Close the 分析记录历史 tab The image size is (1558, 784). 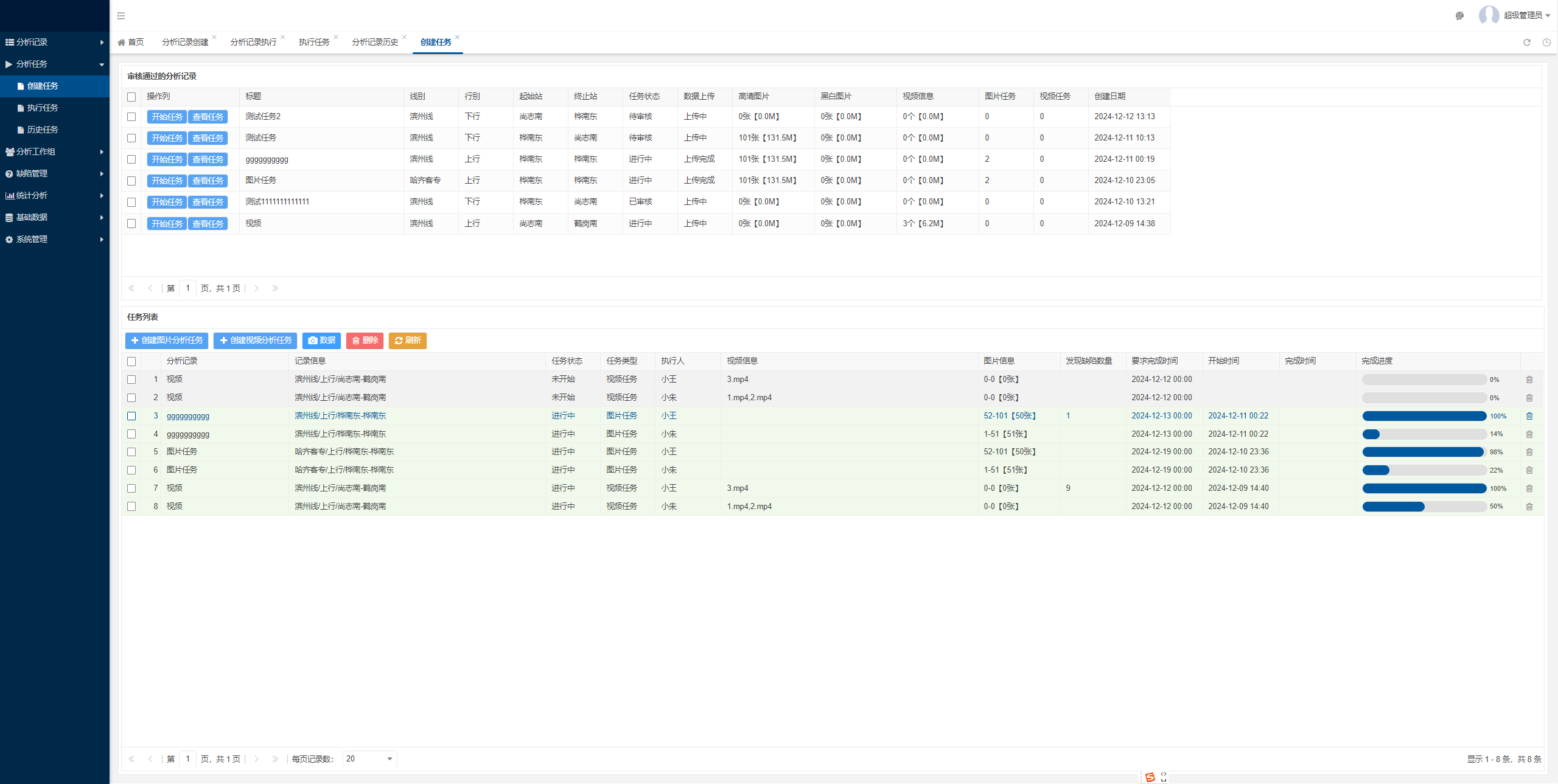[404, 37]
